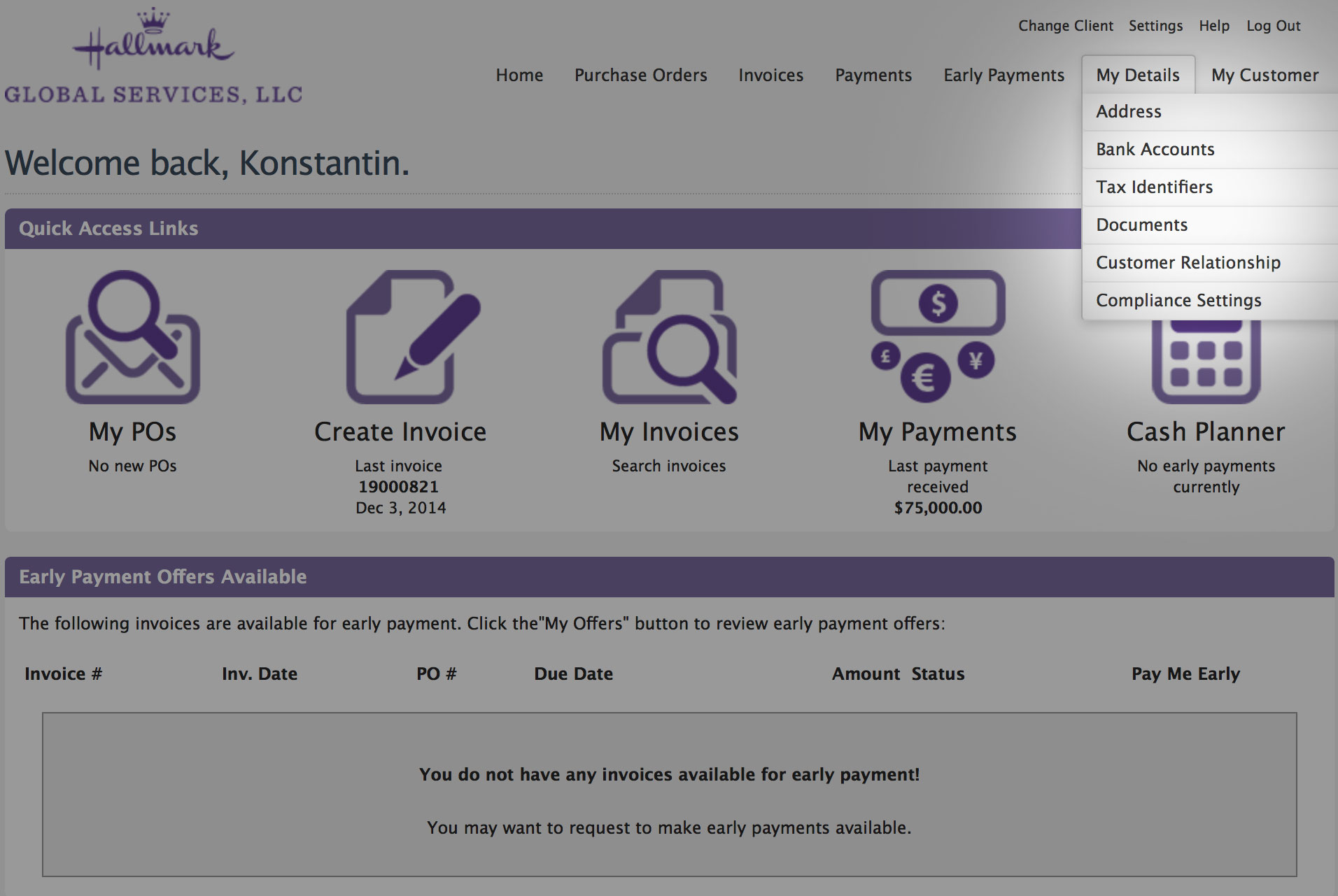Click the My Payments currency icon
Image resolution: width=1338 pixels, height=896 pixels.
click(938, 336)
